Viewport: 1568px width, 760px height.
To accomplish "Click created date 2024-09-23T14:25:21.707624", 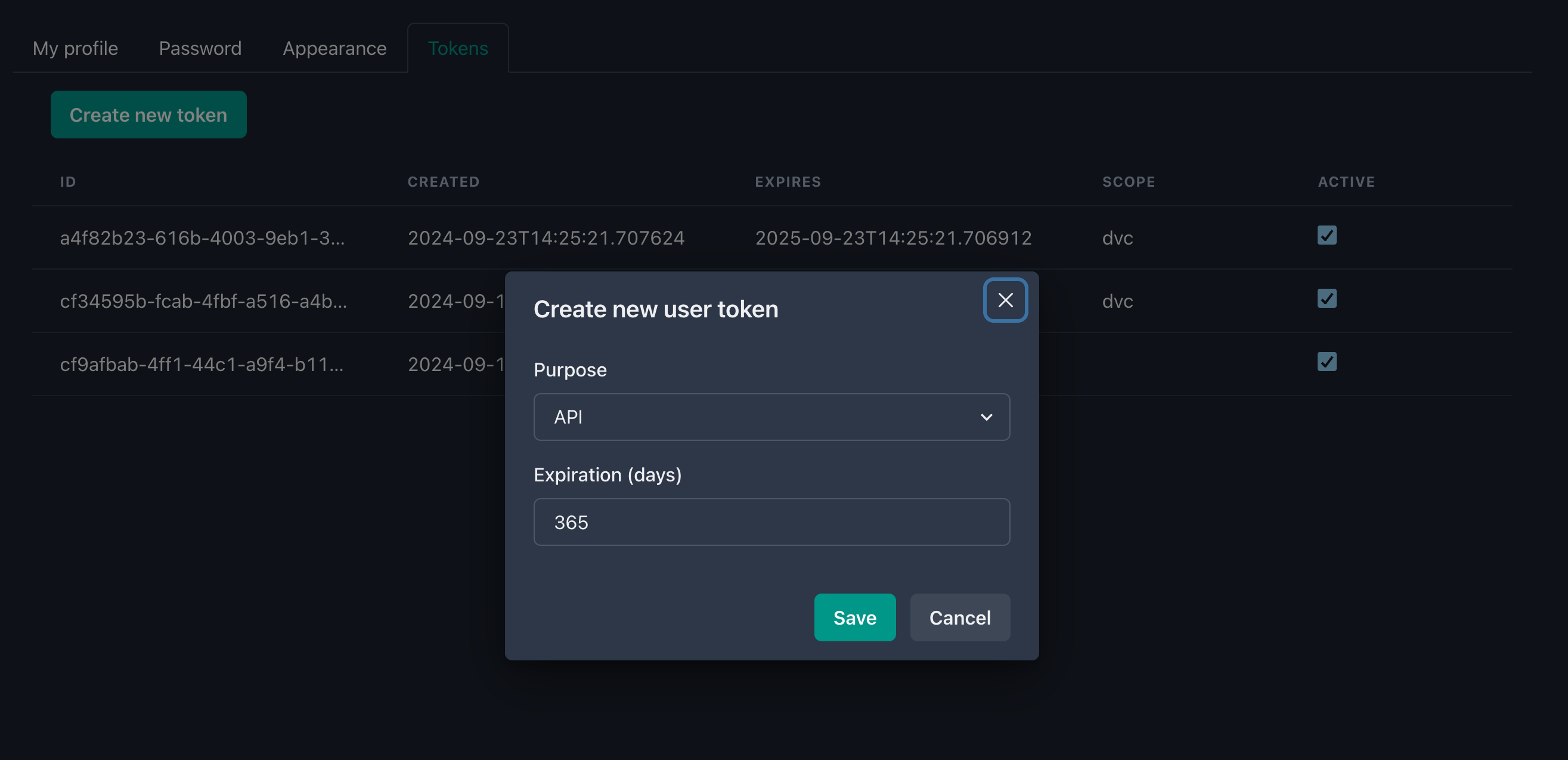I will coord(546,237).
